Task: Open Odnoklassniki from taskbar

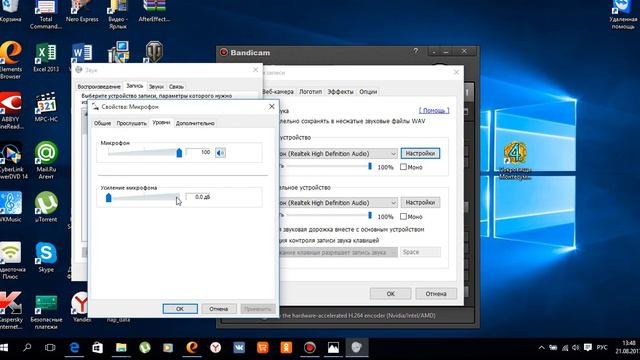Action: (x=286, y=347)
